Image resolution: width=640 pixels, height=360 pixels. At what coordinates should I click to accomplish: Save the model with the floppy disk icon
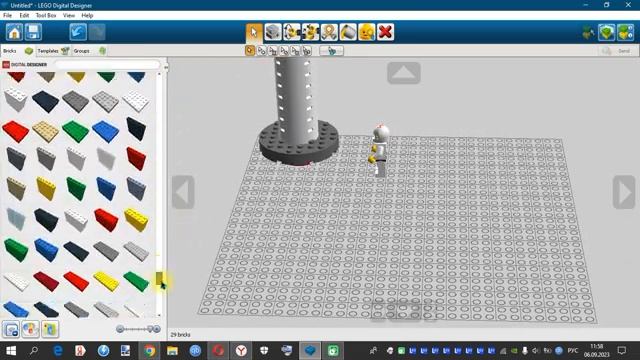33,32
